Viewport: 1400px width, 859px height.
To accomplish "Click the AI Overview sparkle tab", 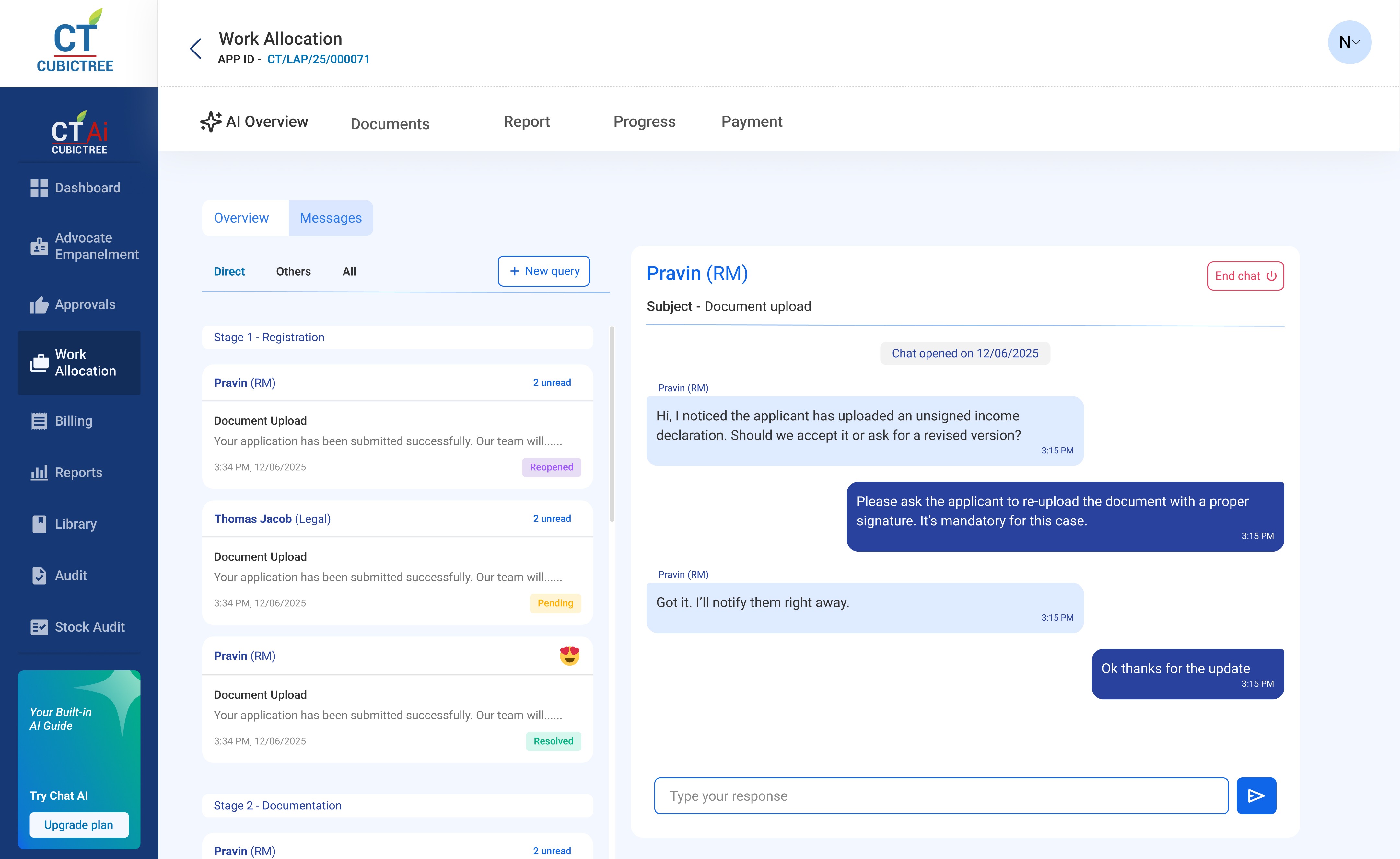I will click(x=254, y=121).
